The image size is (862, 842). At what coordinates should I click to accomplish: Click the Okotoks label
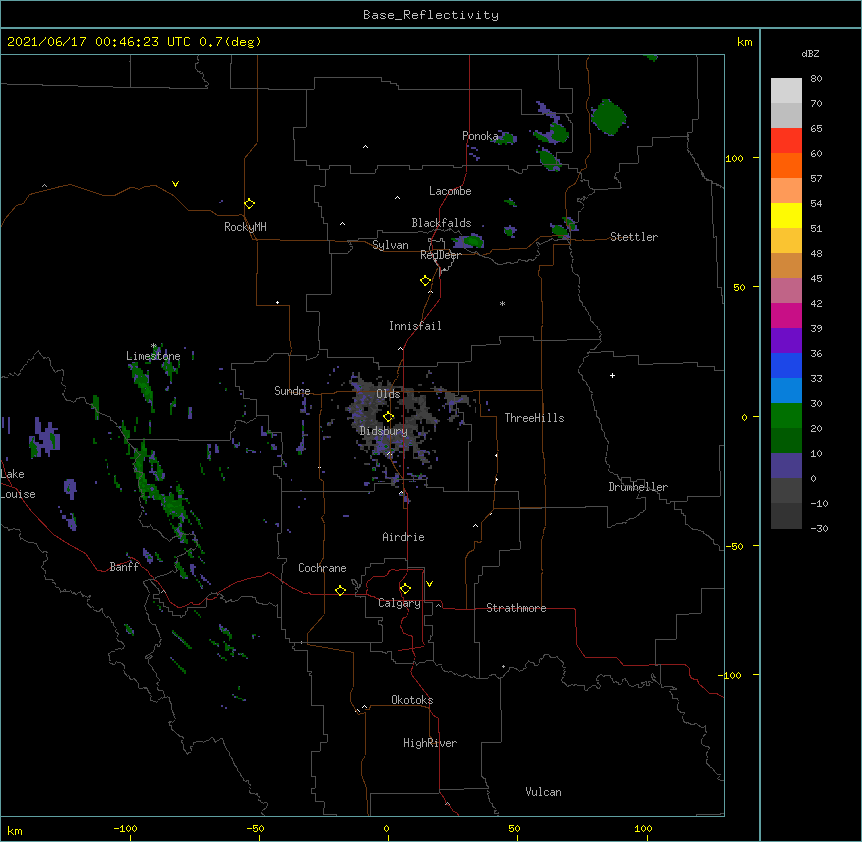412,700
